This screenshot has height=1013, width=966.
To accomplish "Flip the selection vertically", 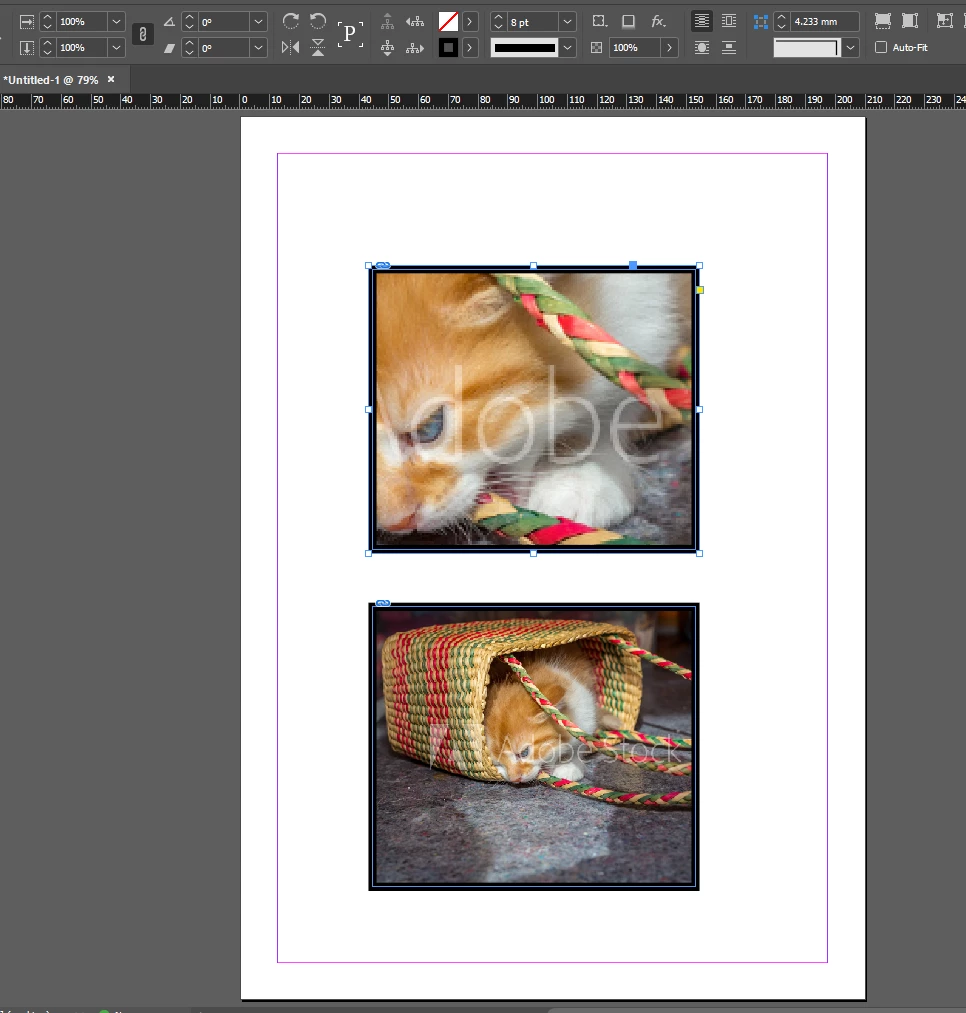I will pyautogui.click(x=318, y=47).
